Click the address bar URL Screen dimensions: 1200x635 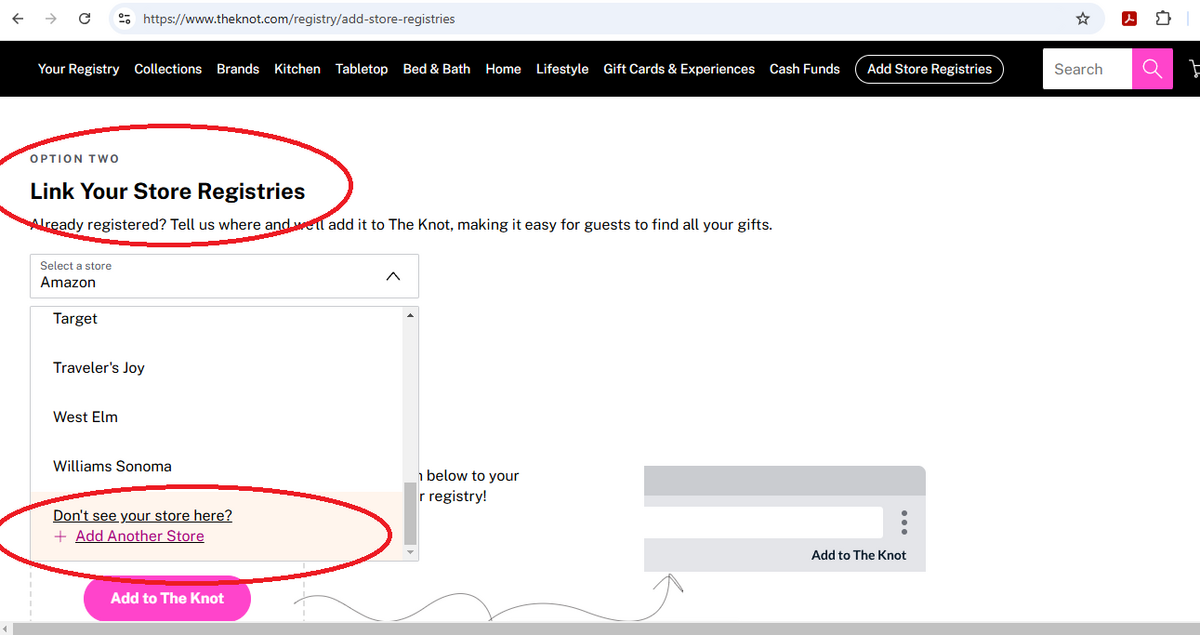300,19
